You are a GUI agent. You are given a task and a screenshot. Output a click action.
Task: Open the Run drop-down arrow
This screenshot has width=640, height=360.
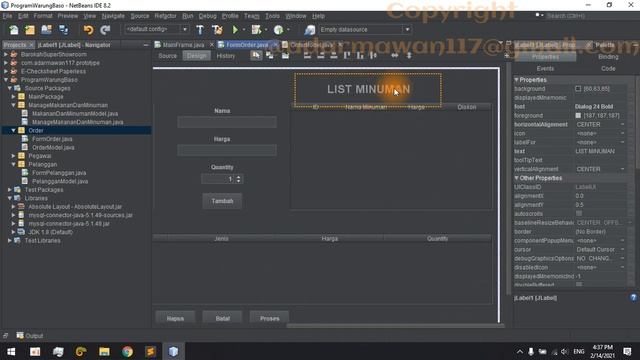[244, 30]
